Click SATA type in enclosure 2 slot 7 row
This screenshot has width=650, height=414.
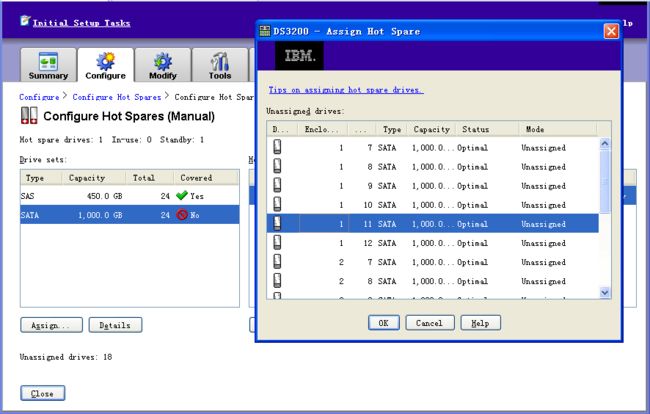coord(387,262)
